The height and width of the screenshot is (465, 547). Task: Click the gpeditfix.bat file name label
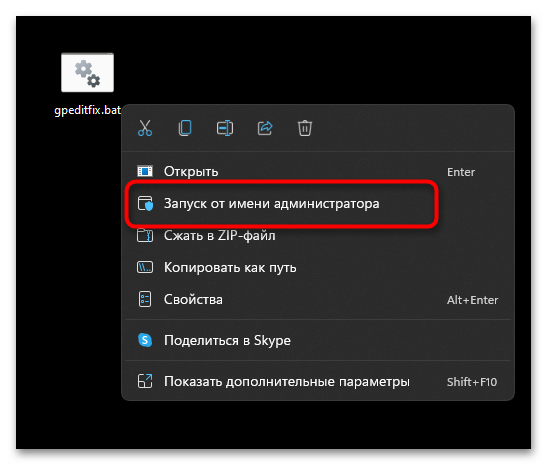(88, 110)
